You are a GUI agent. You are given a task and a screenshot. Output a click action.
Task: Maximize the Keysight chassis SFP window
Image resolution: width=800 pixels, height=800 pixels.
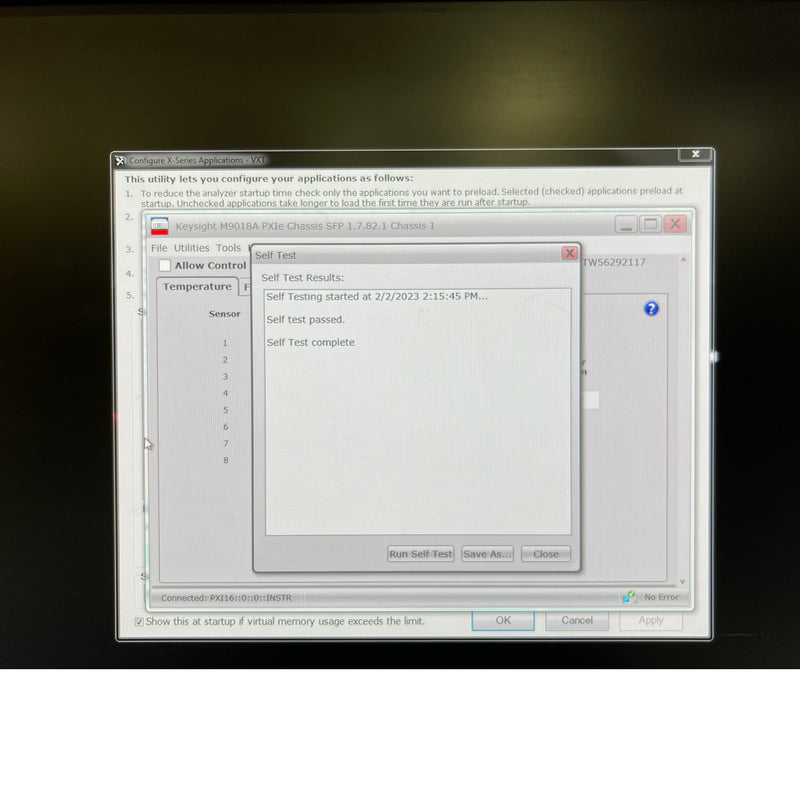(650, 225)
